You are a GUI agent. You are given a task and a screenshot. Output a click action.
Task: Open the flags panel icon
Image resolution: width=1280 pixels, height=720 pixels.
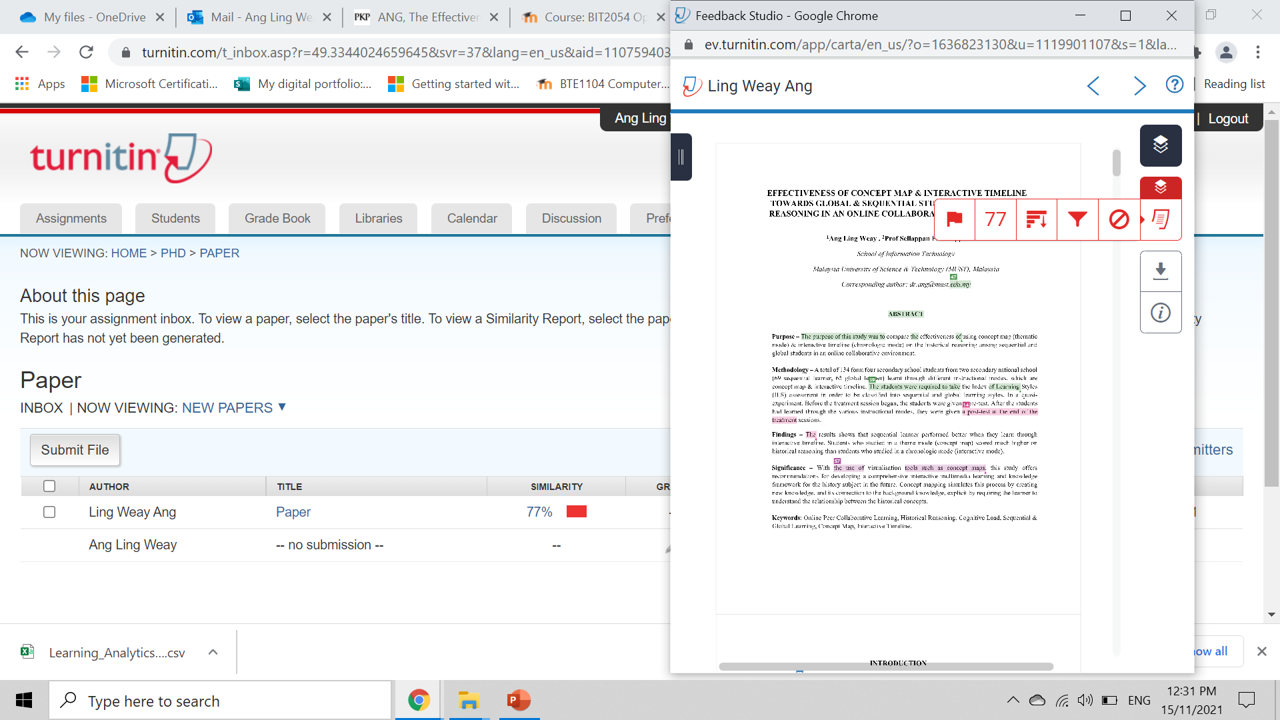coord(955,220)
